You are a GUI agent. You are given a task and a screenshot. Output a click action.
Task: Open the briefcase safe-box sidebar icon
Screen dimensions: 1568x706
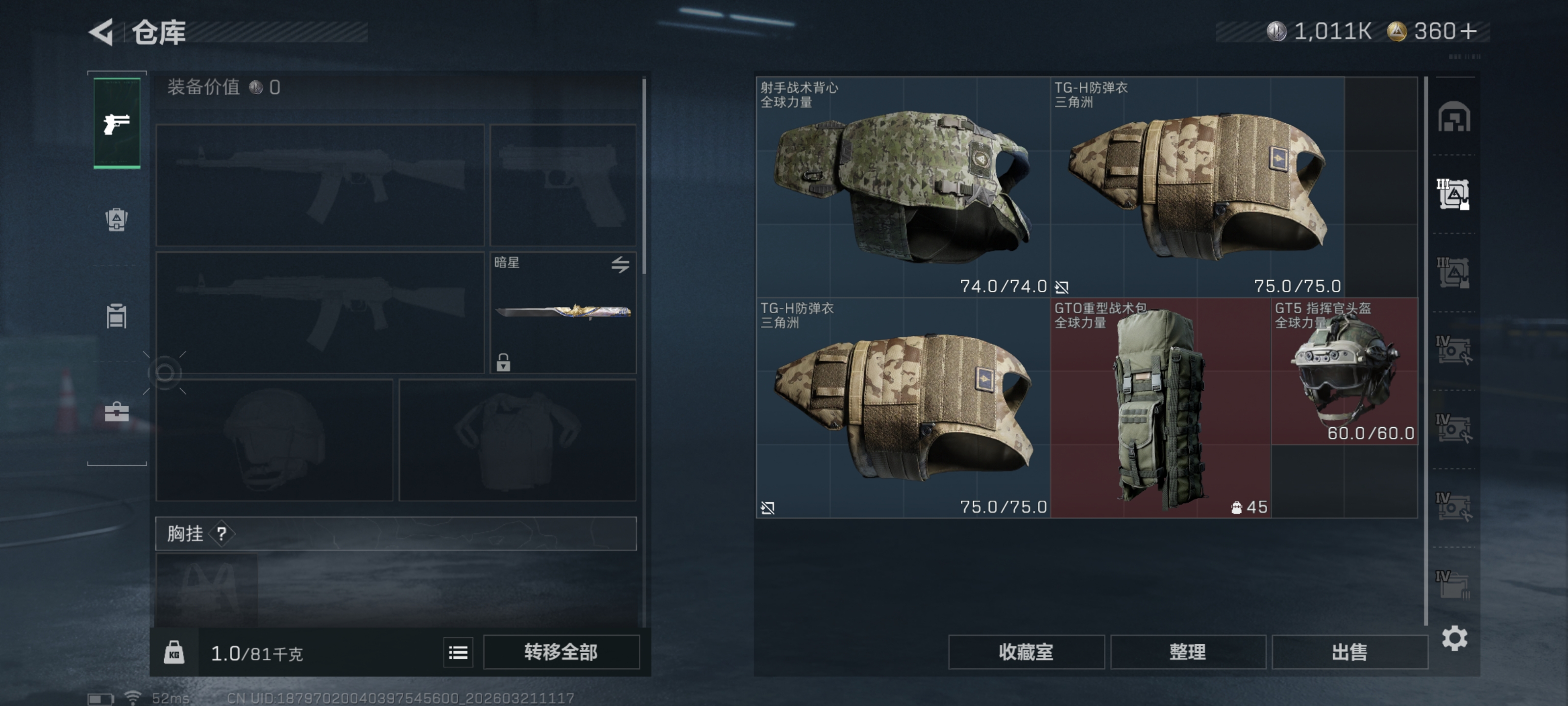116,412
